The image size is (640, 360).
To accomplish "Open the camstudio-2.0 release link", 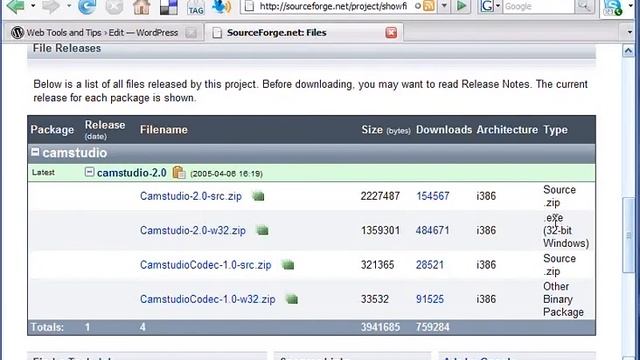I will 131,173.
